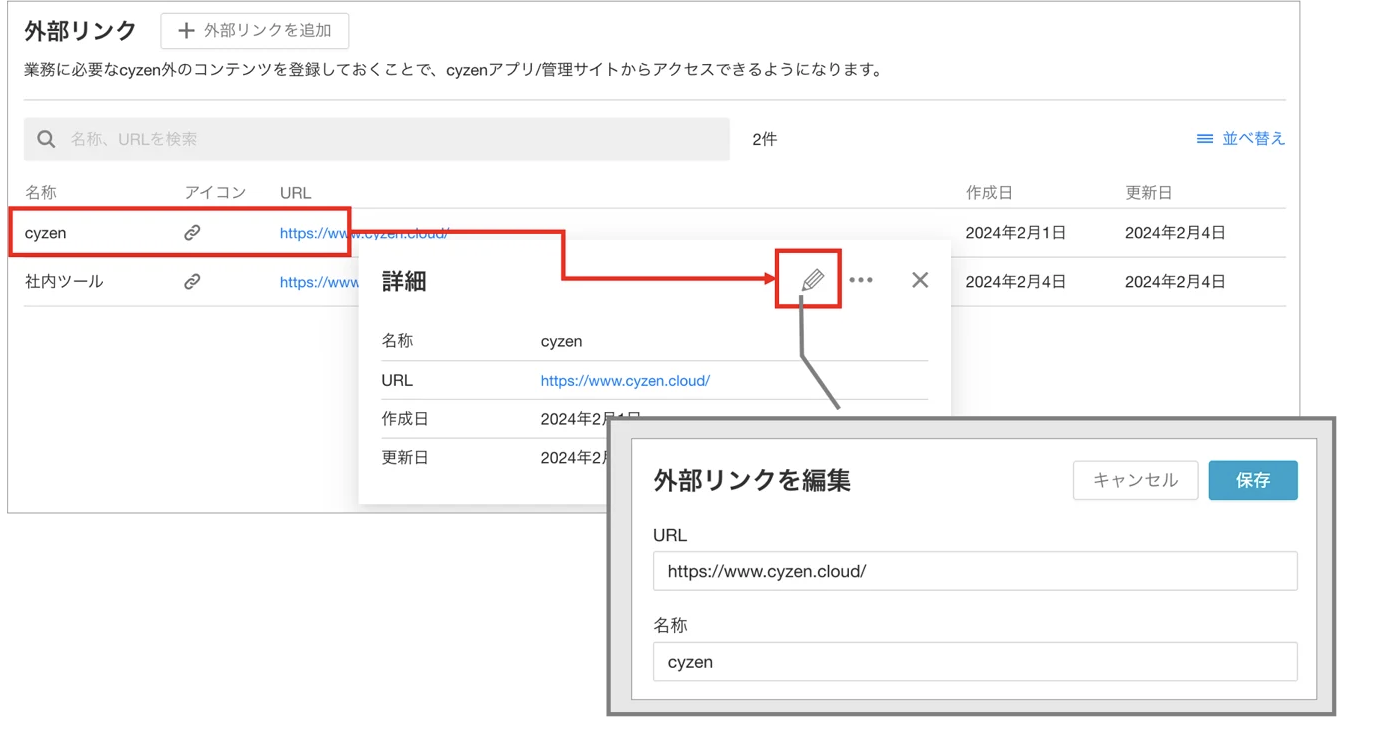Click the キャンセル button

pos(1135,480)
